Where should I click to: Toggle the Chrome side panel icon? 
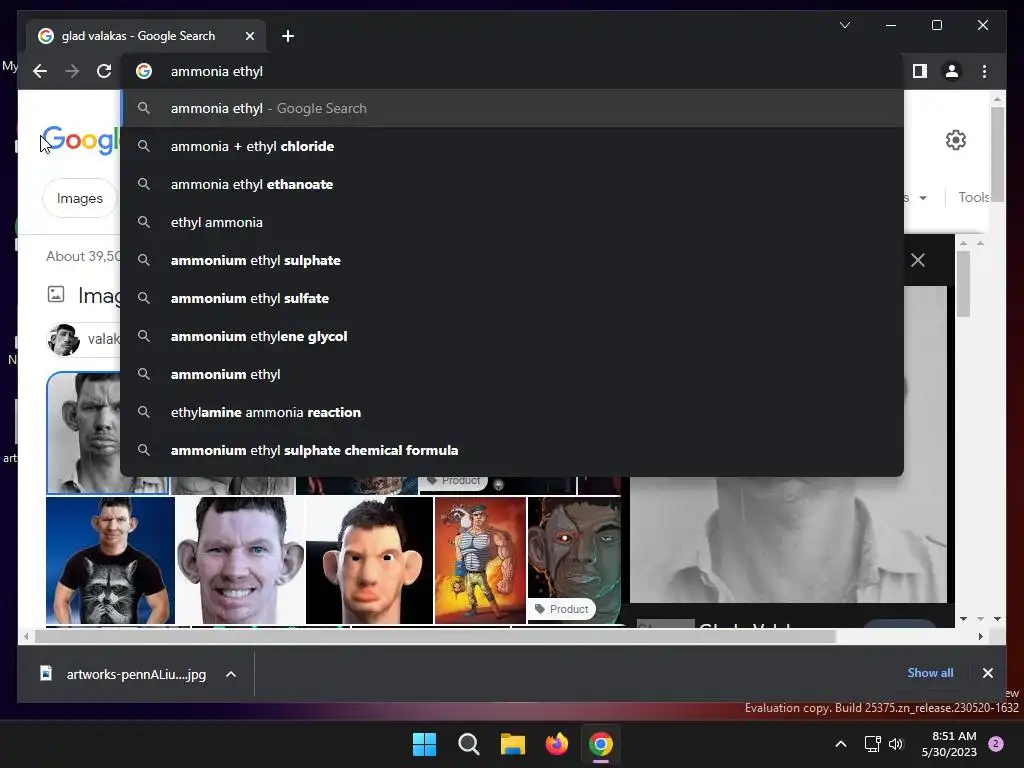(x=920, y=71)
